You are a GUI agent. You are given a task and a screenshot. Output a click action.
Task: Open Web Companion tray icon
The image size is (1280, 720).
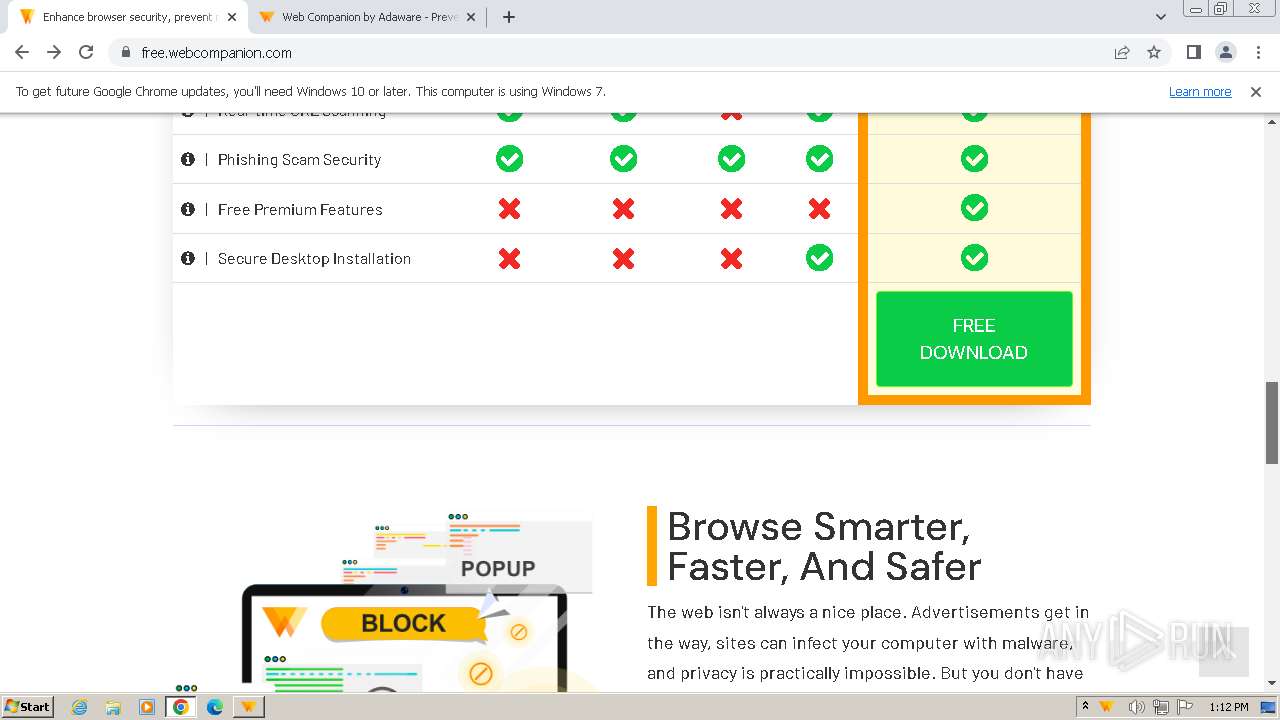1106,707
